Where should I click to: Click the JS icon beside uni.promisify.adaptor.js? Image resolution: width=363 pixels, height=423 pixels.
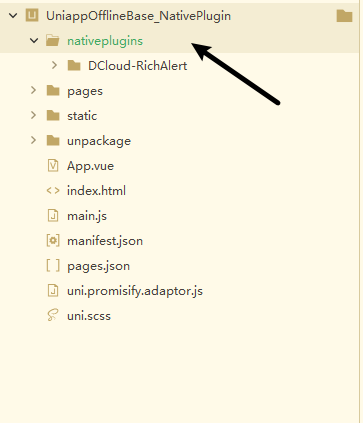pyautogui.click(x=53, y=291)
